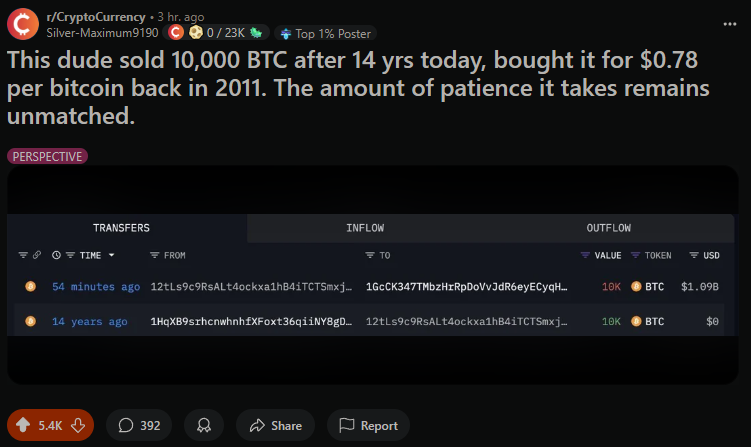Switch to the INFLOW tab
The image size is (751, 447).
(365, 228)
